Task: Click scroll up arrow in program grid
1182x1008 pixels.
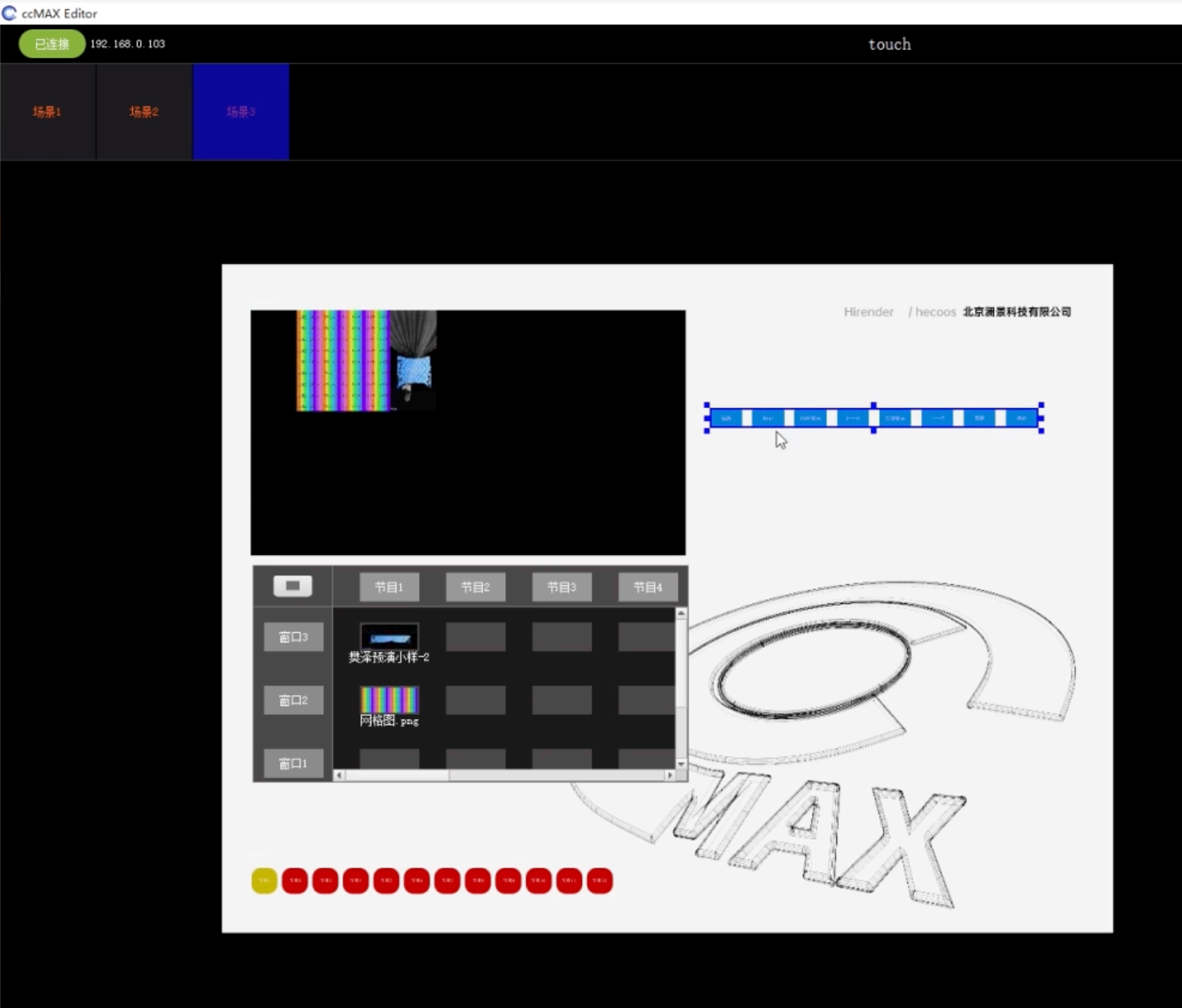Action: 680,614
